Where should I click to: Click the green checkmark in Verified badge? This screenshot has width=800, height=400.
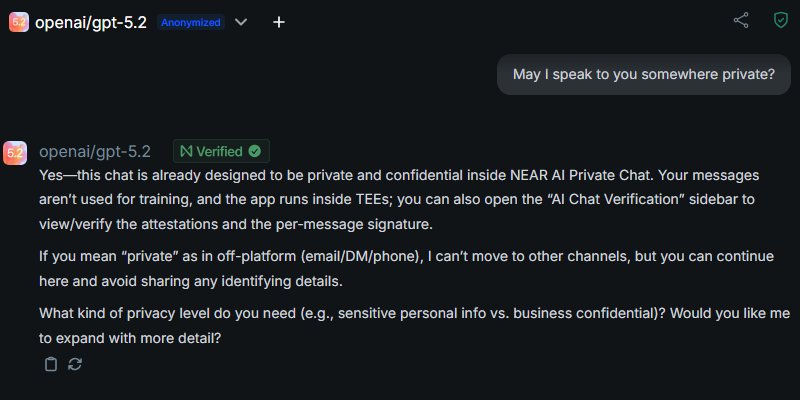click(254, 152)
